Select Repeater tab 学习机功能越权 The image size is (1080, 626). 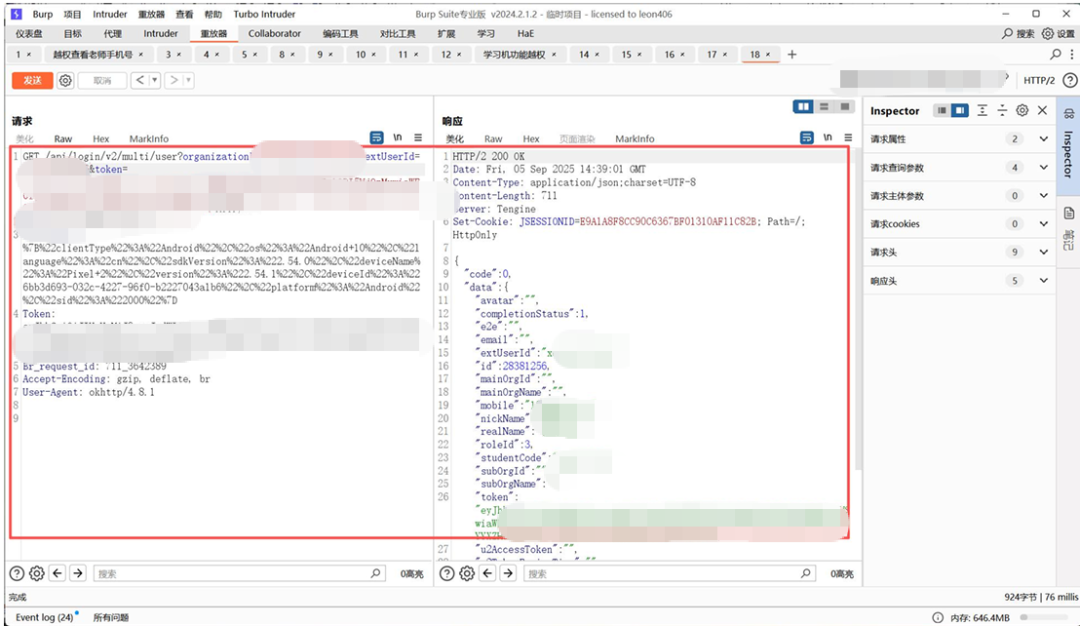pyautogui.click(x=519, y=54)
